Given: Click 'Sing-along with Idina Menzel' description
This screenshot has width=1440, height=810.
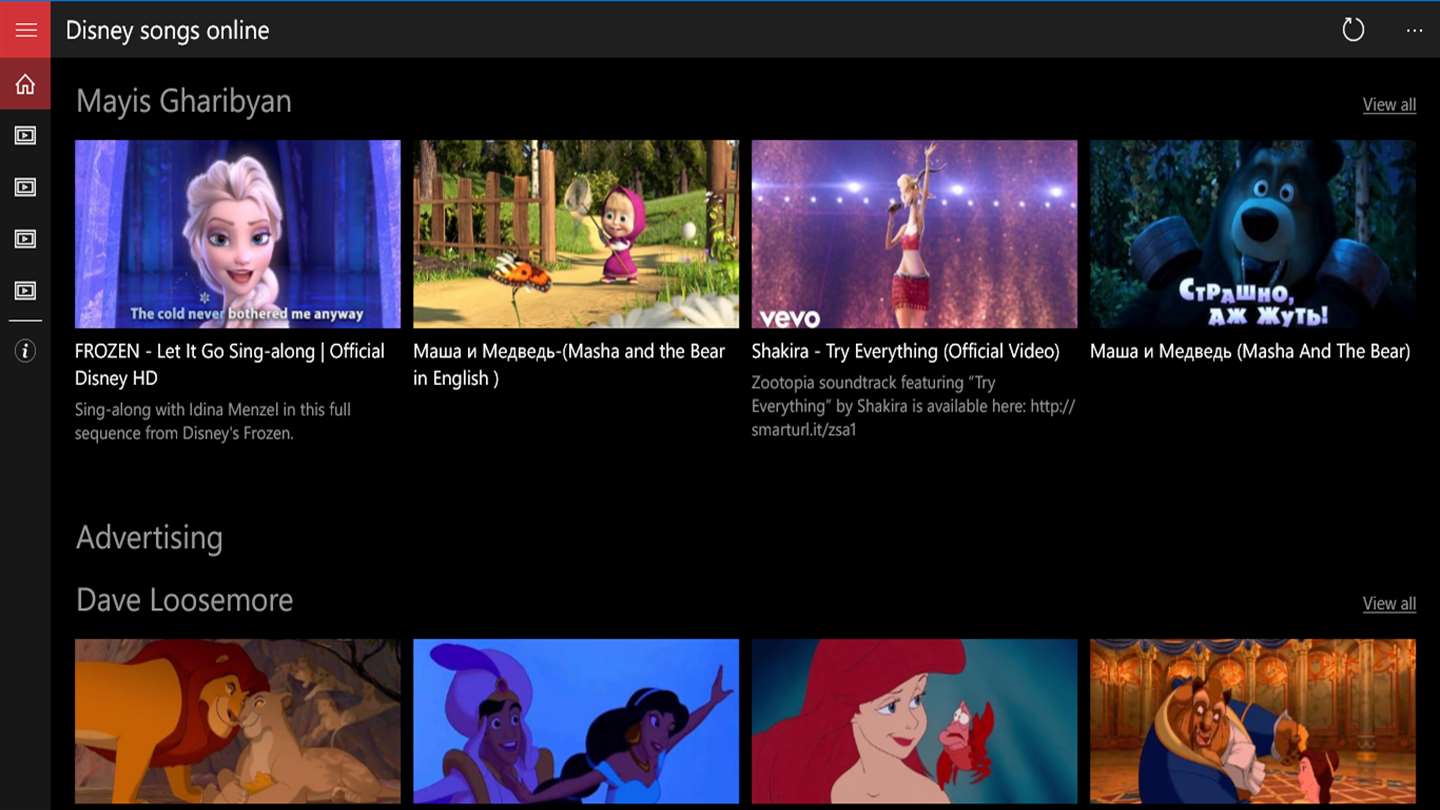Looking at the screenshot, I should [x=213, y=421].
